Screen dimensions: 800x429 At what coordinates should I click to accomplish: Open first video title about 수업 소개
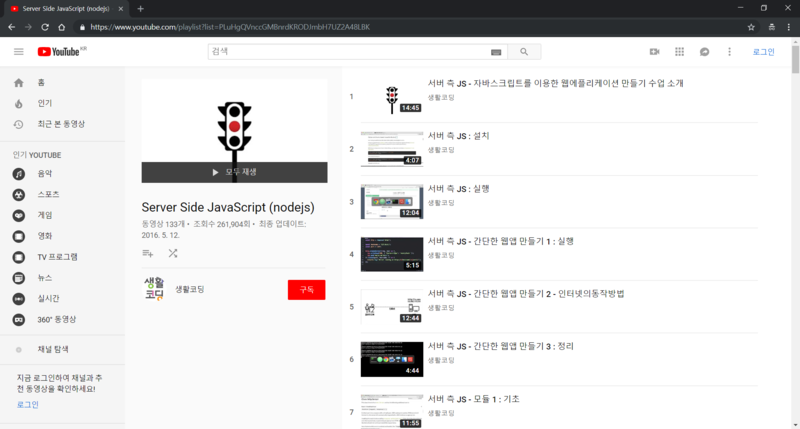point(555,83)
